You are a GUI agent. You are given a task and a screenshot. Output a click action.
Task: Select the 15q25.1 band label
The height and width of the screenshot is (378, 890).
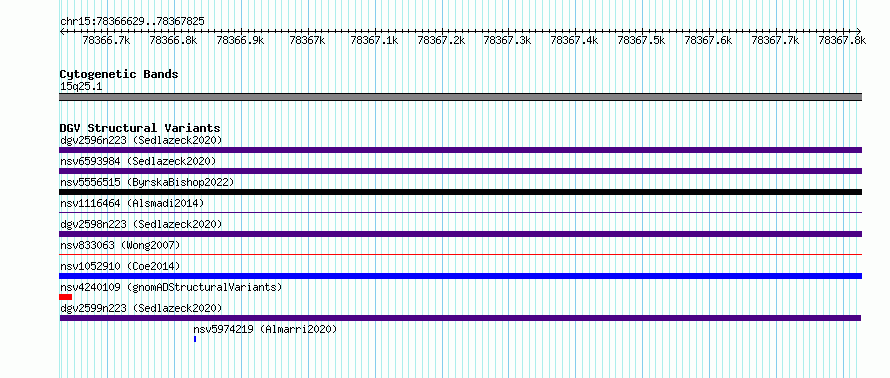point(81,87)
